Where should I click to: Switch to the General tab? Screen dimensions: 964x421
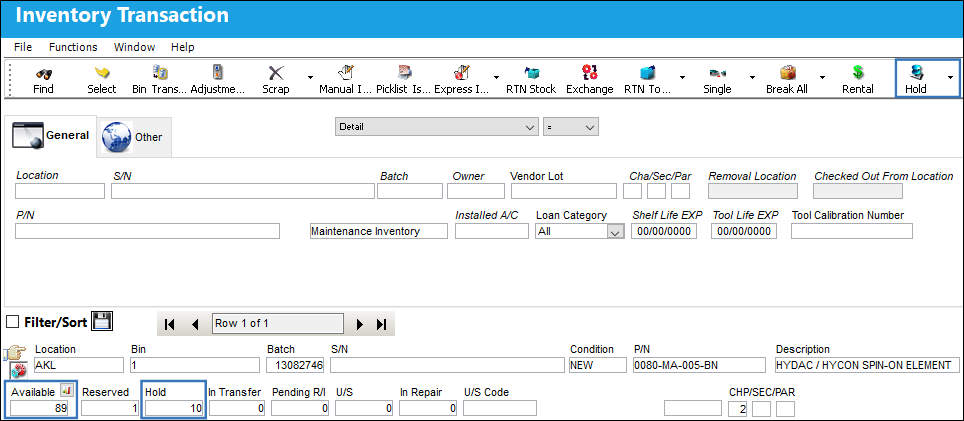tap(51, 136)
